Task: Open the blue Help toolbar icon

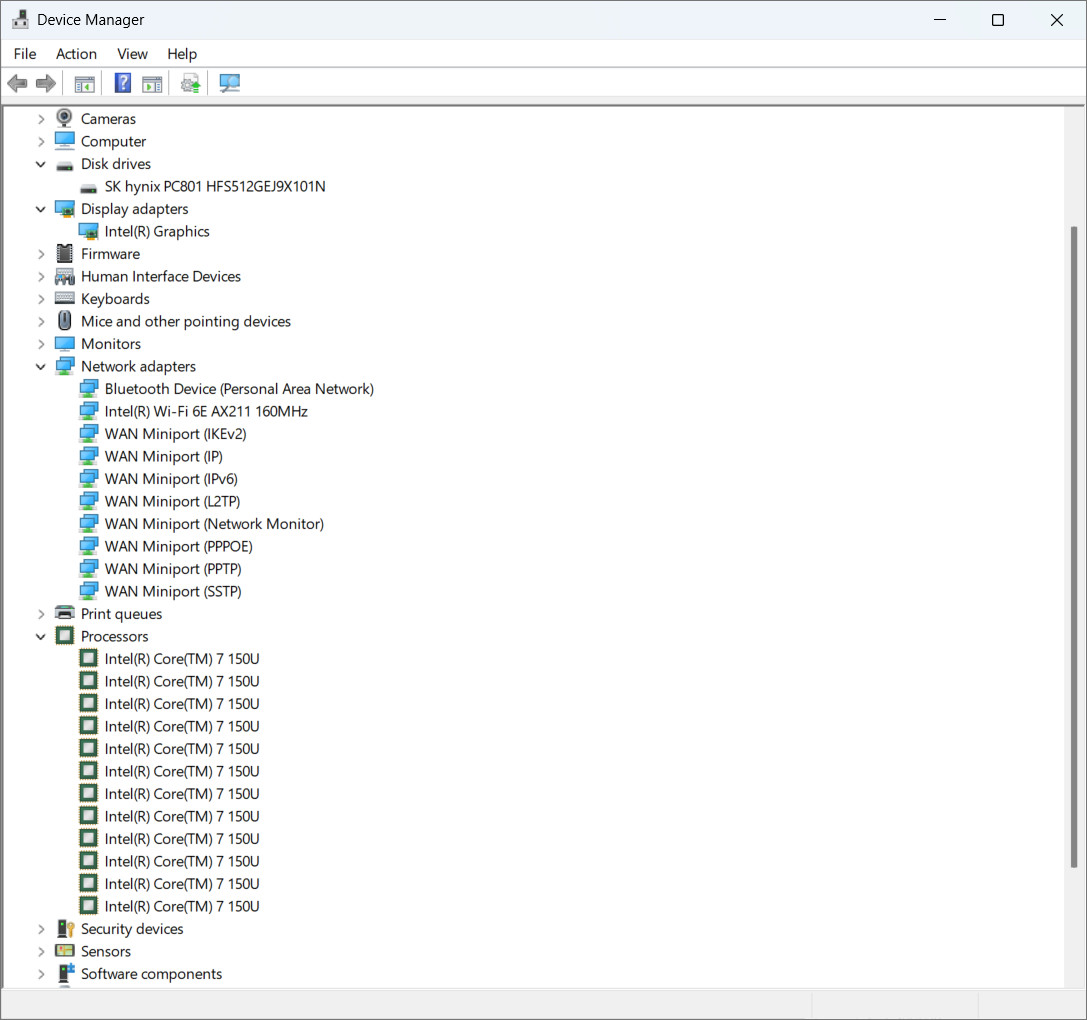Action: [x=123, y=83]
